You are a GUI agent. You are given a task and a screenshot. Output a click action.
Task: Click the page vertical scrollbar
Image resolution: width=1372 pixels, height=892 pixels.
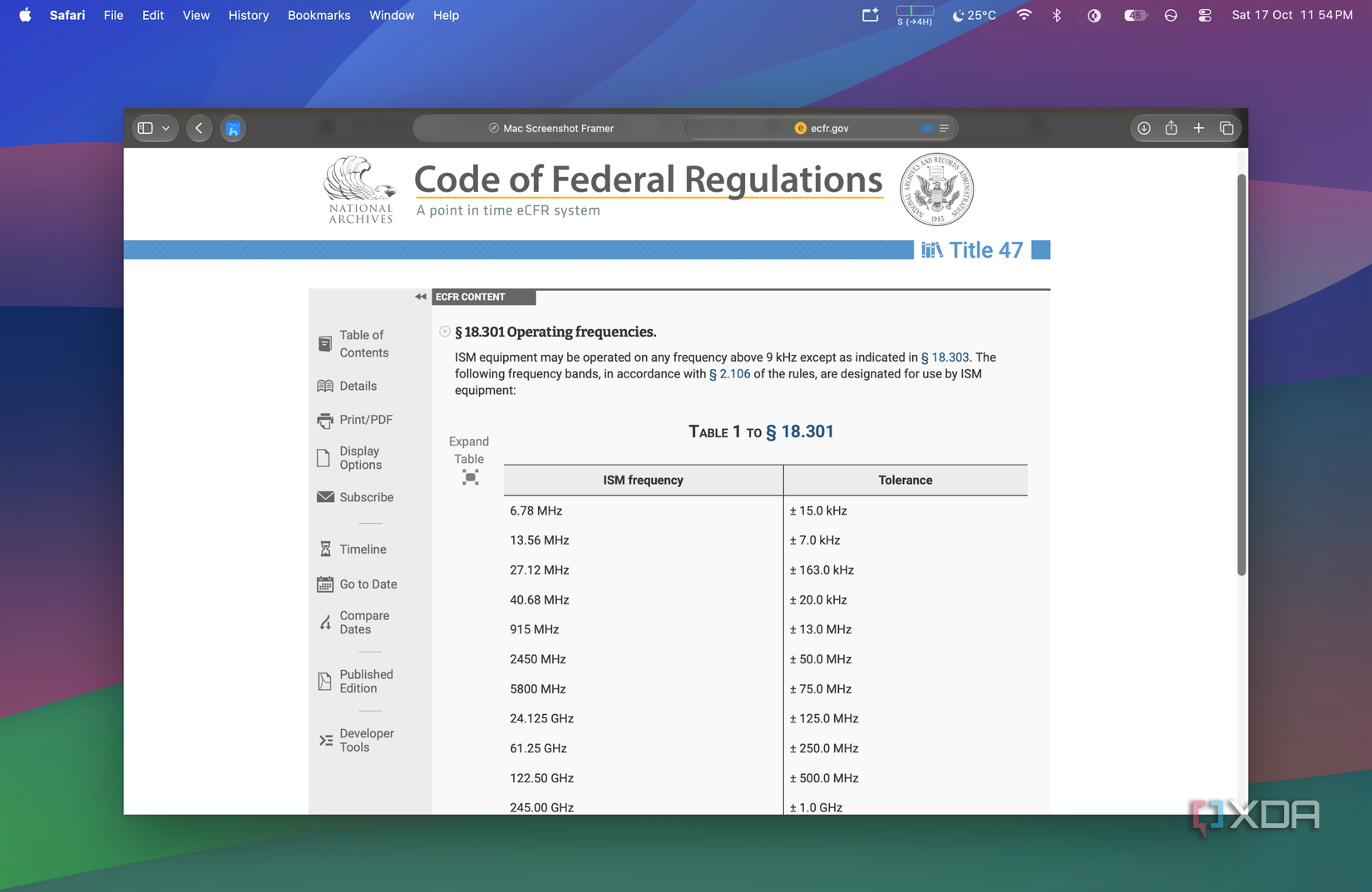[x=1241, y=374]
